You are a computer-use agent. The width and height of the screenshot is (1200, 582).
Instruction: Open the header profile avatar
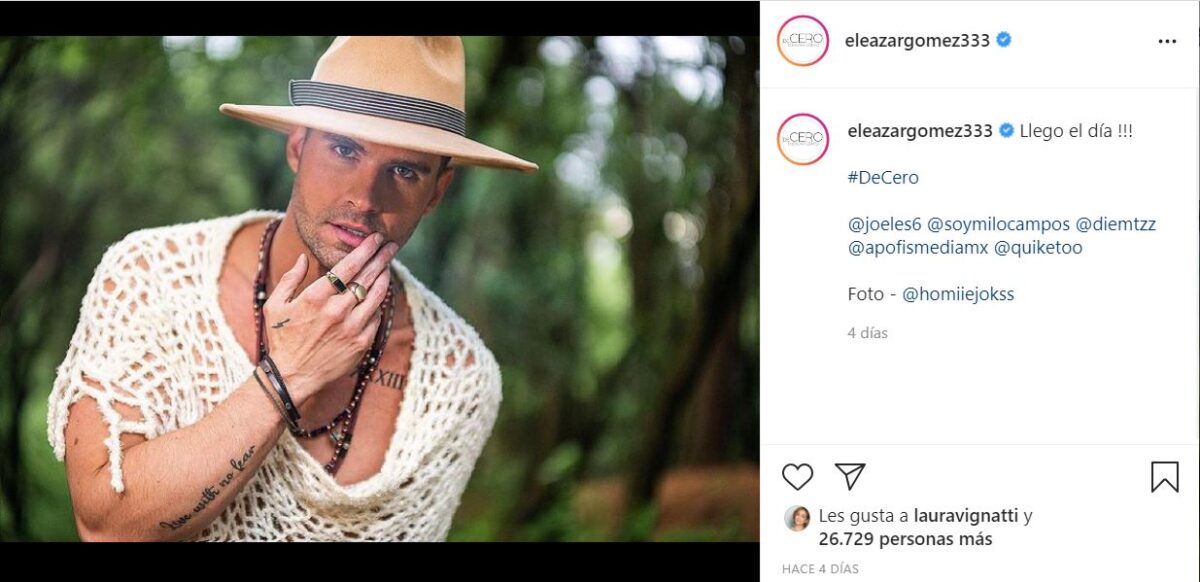coord(803,41)
